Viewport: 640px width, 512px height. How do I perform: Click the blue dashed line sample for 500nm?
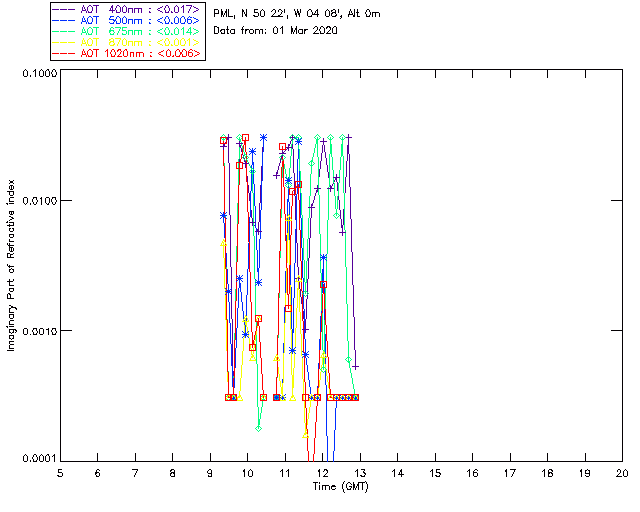pyautogui.click(x=64, y=20)
